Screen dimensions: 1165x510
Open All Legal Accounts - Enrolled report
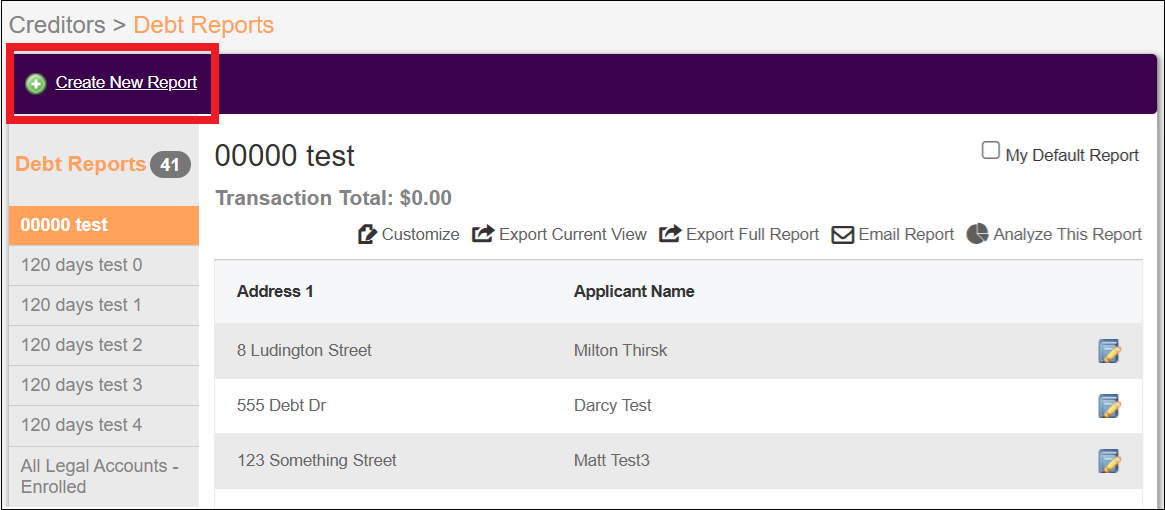pyautogui.click(x=104, y=477)
